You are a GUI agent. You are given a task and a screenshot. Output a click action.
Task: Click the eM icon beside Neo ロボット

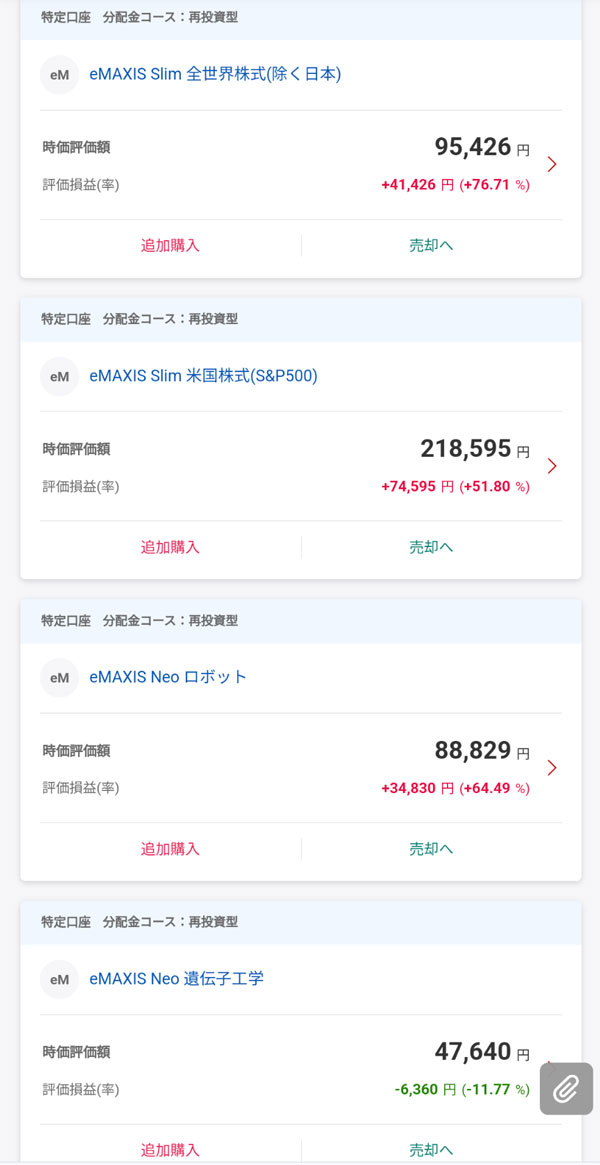point(60,678)
